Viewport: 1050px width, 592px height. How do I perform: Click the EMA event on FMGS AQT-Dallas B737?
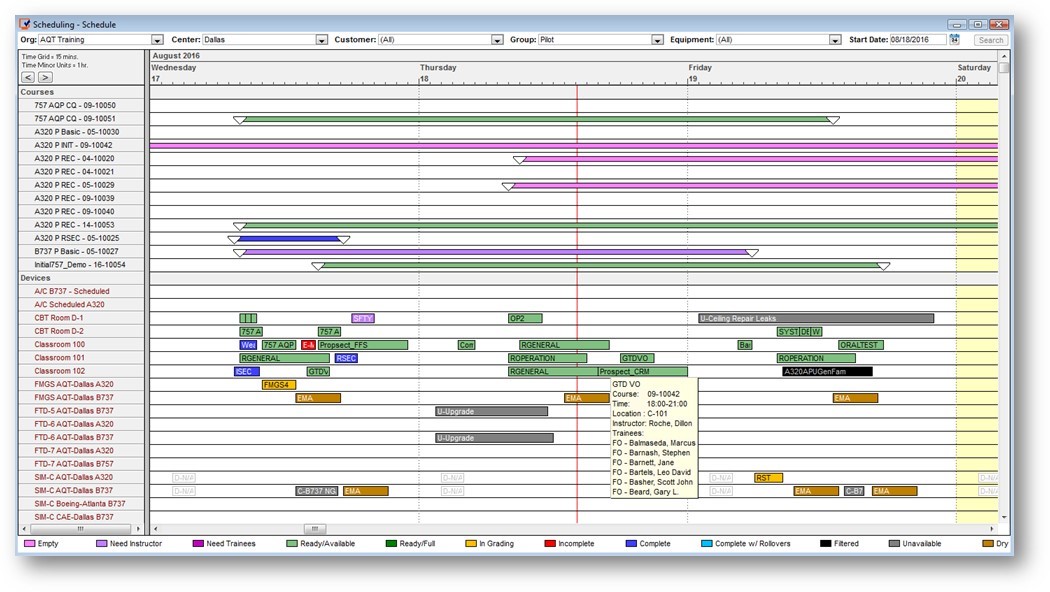318,397
